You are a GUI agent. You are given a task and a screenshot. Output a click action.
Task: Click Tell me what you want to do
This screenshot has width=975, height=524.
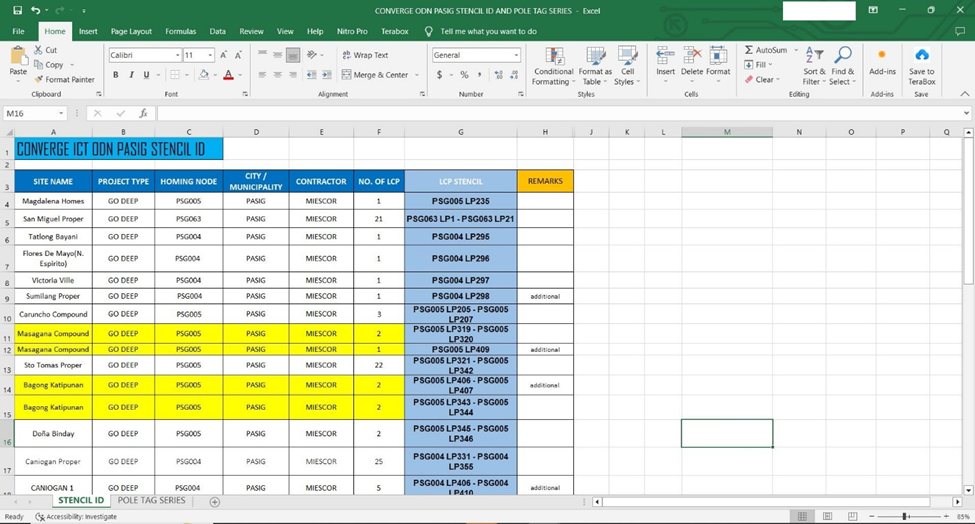(488, 31)
